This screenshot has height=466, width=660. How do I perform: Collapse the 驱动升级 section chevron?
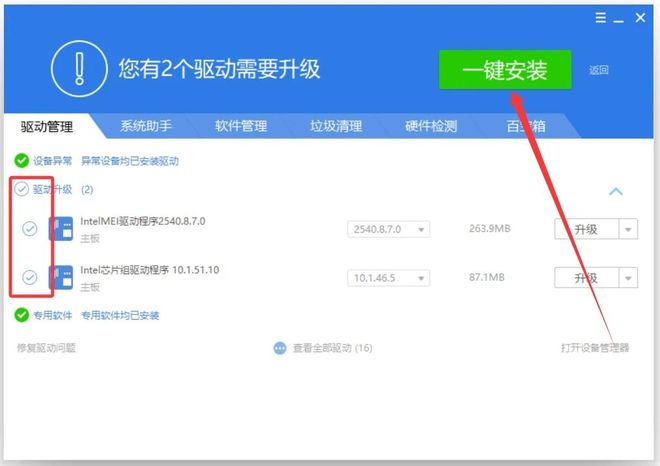616,192
